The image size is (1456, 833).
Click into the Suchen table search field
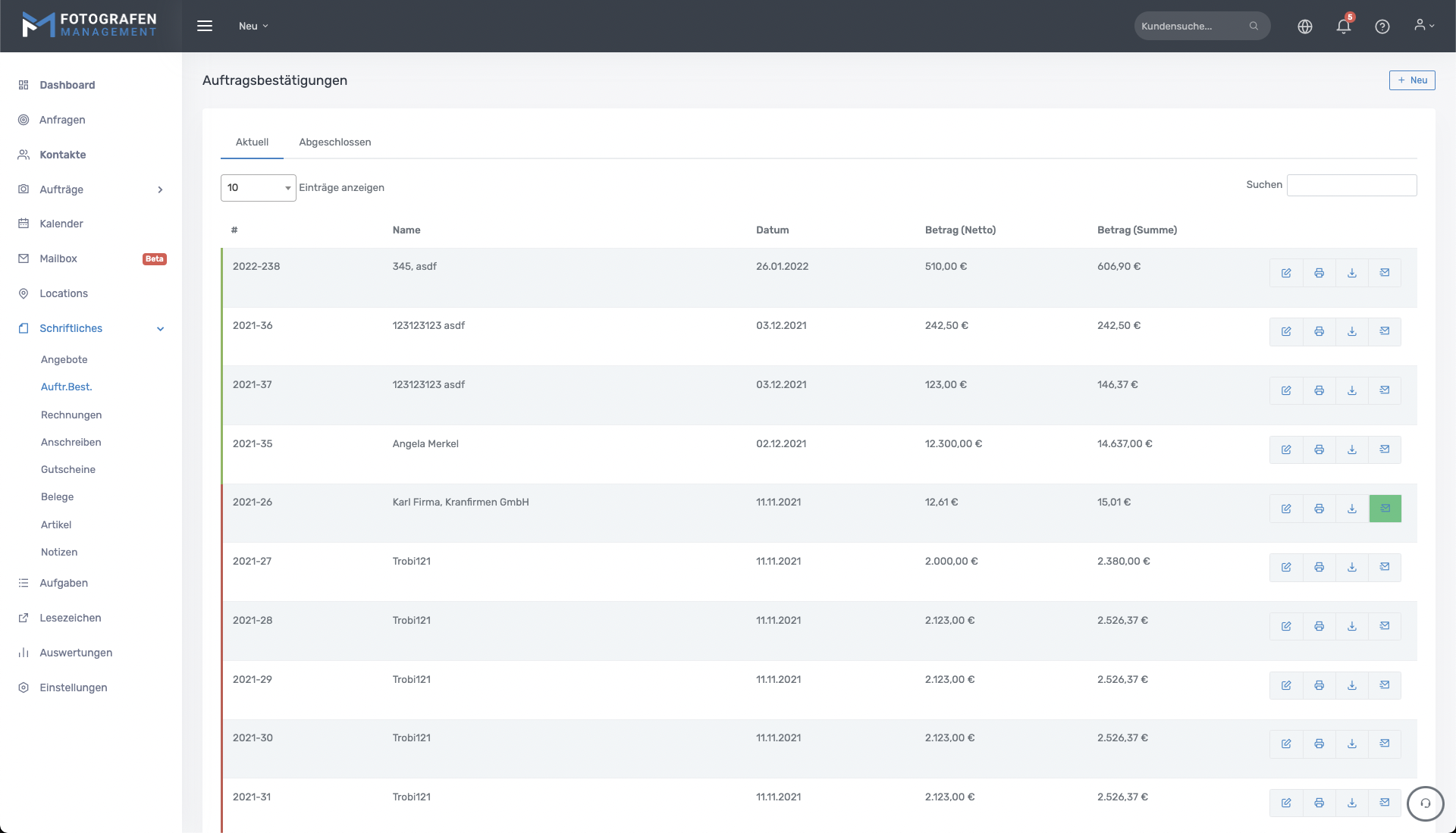[x=1351, y=185]
